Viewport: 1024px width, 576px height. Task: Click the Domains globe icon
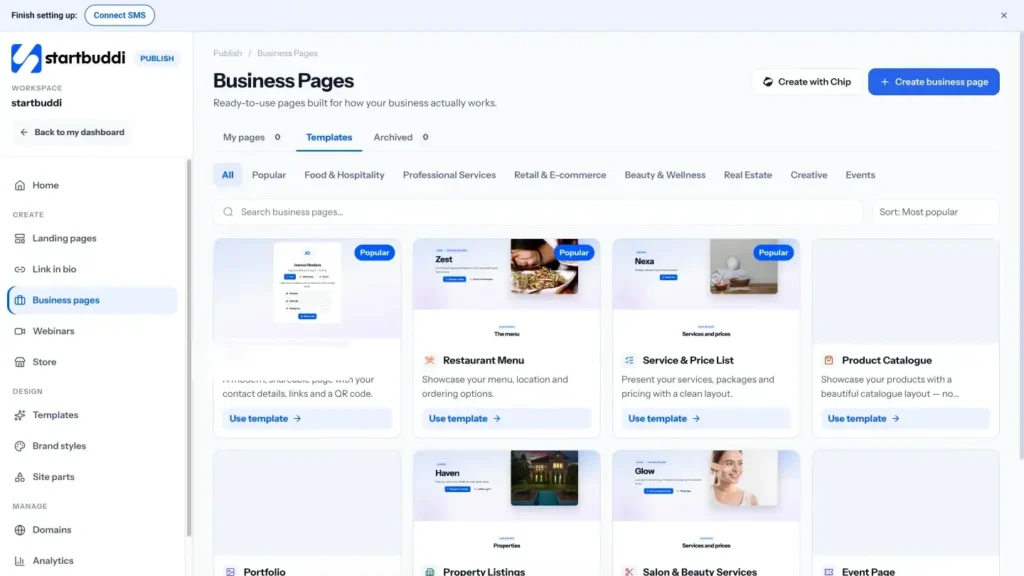pyautogui.click(x=20, y=530)
